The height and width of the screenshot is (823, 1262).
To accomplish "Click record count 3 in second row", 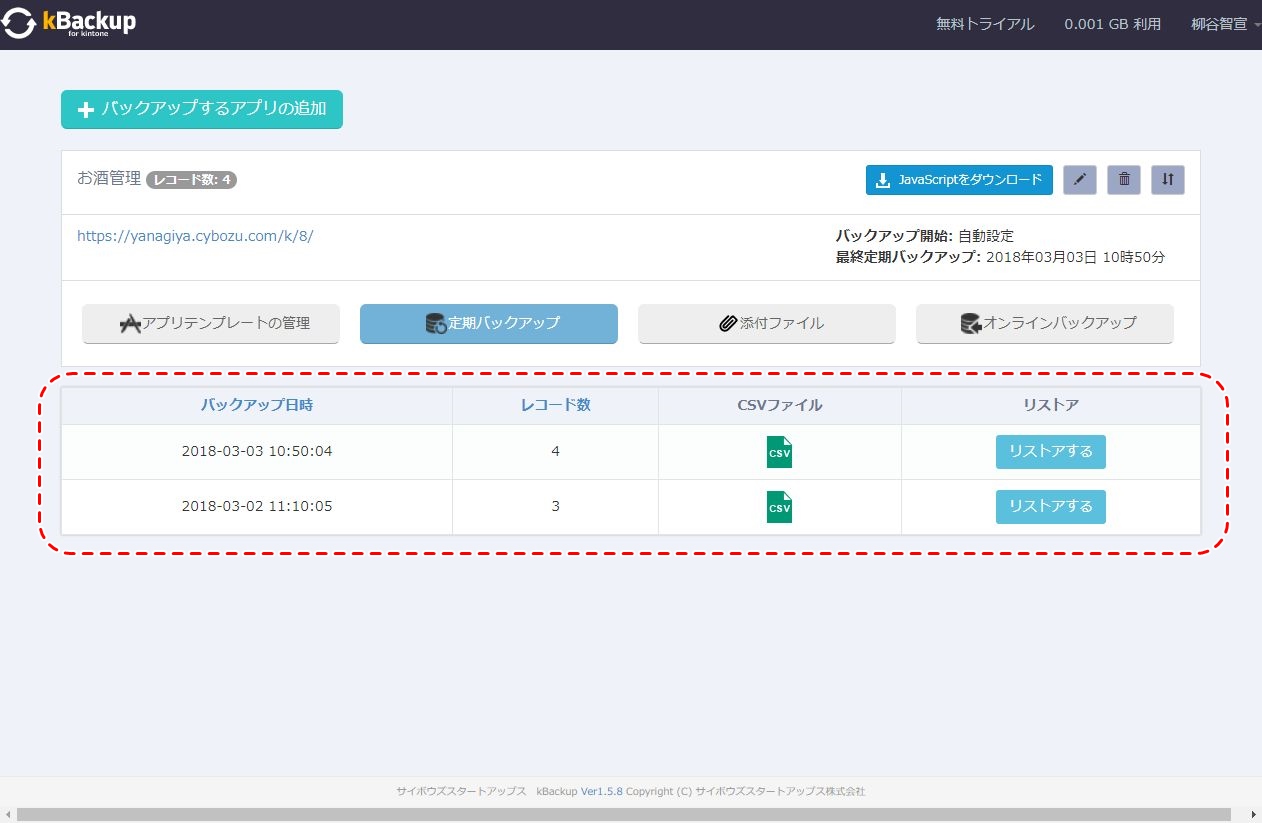I will 555,507.
